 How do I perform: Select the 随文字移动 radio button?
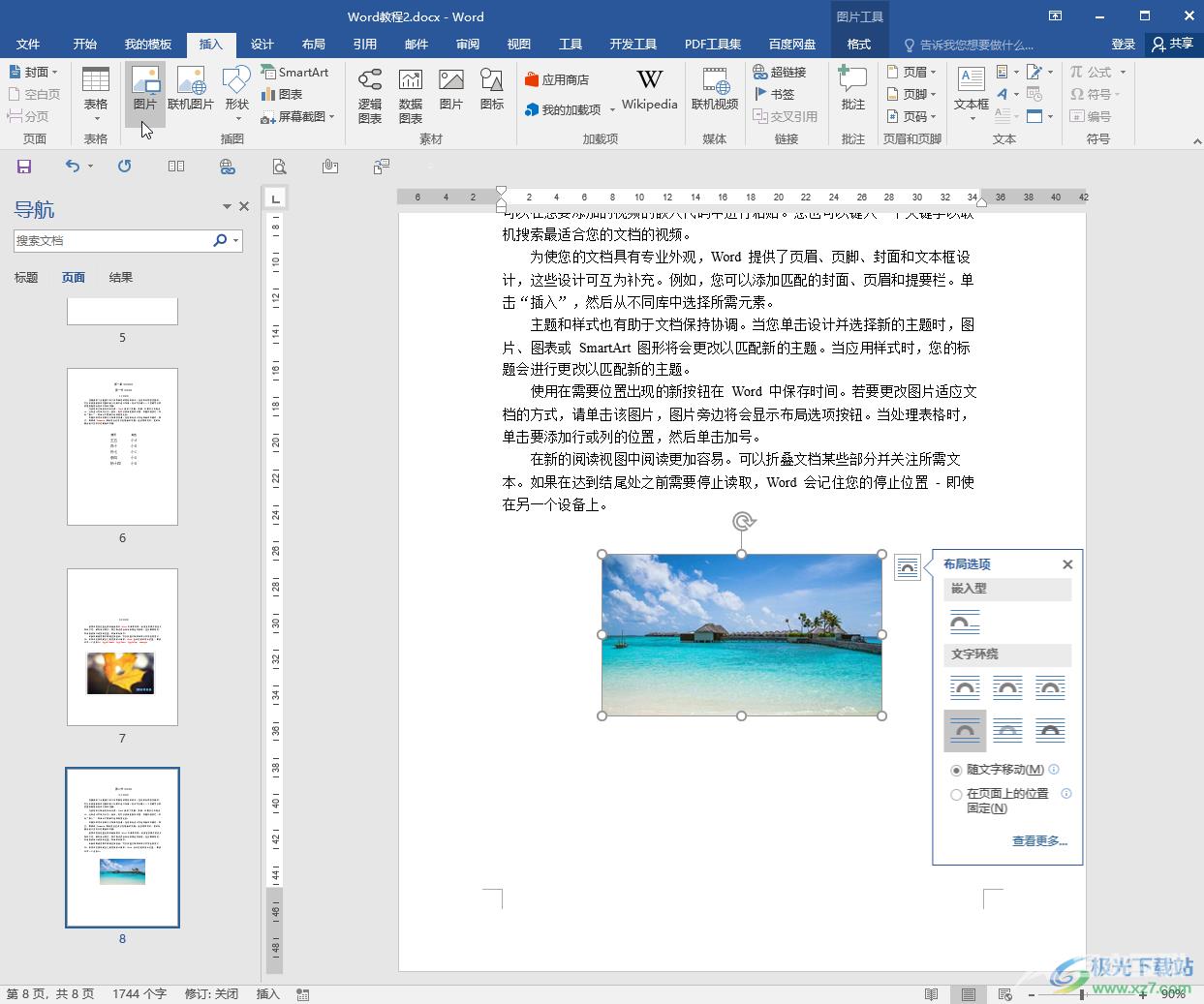(956, 771)
